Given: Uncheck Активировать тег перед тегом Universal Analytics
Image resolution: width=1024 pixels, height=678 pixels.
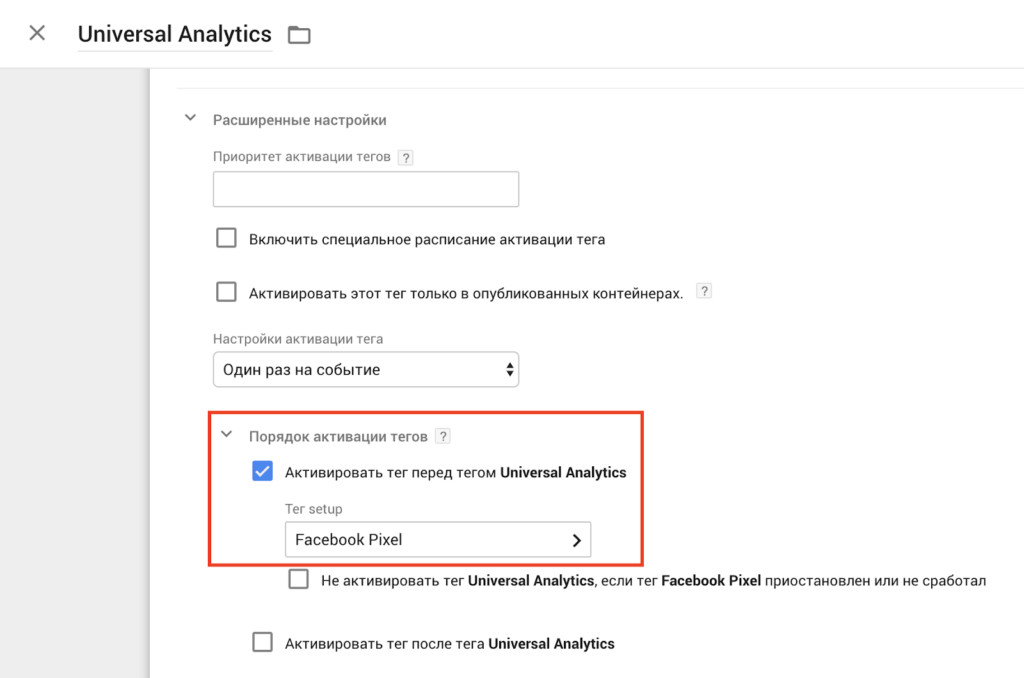Looking at the screenshot, I should coord(262,471).
